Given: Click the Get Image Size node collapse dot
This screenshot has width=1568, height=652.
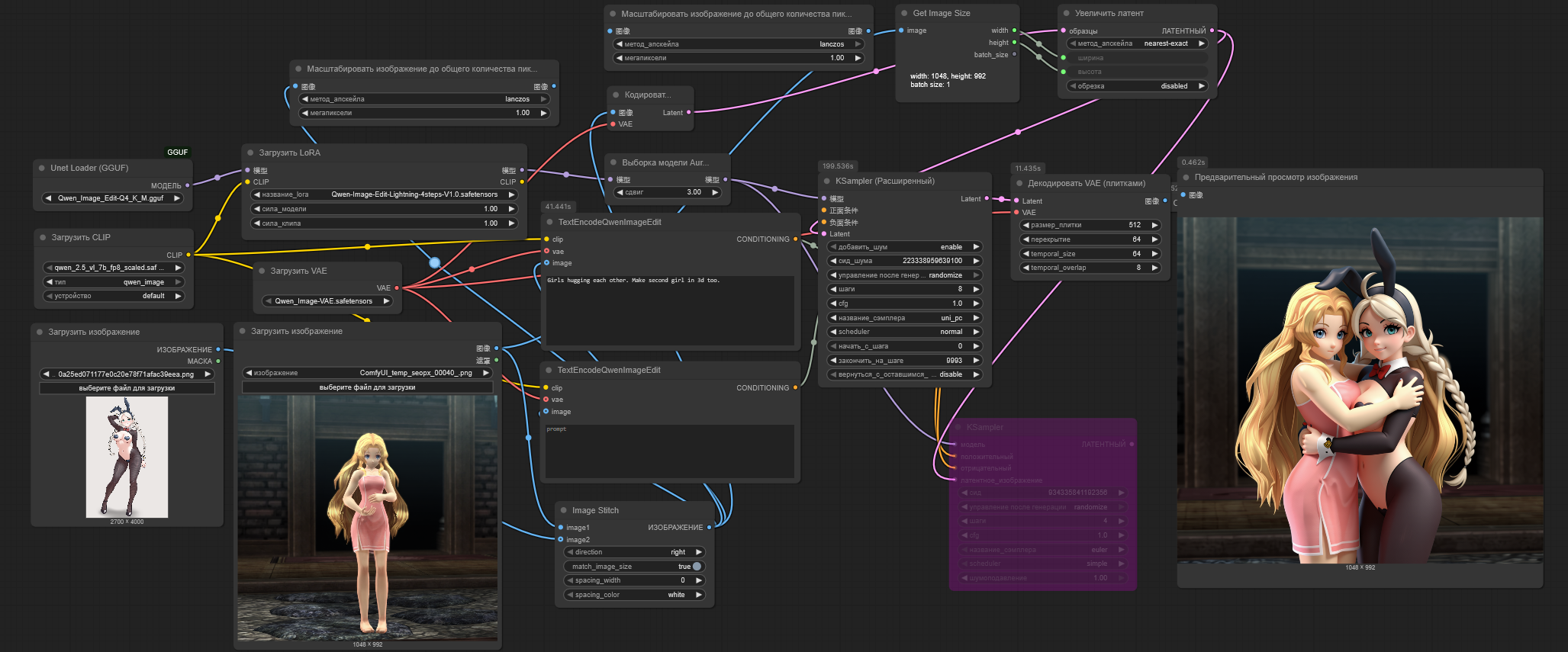Looking at the screenshot, I should pos(904,13).
